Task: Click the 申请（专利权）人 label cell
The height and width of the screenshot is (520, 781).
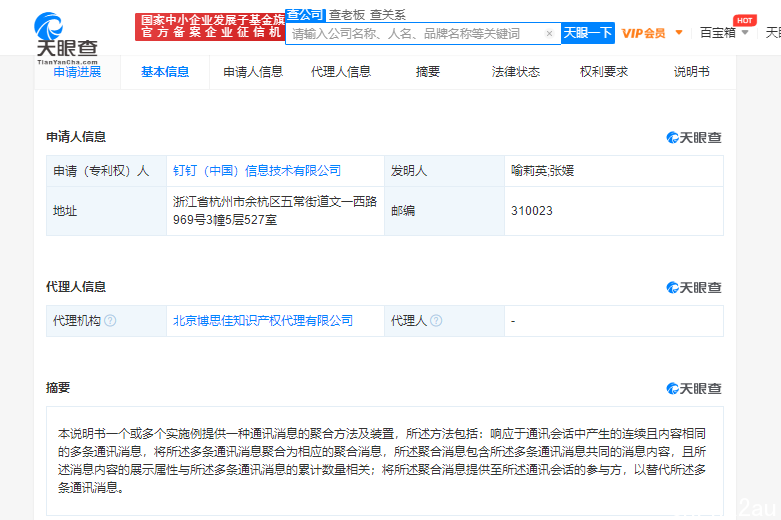Action: pos(107,171)
